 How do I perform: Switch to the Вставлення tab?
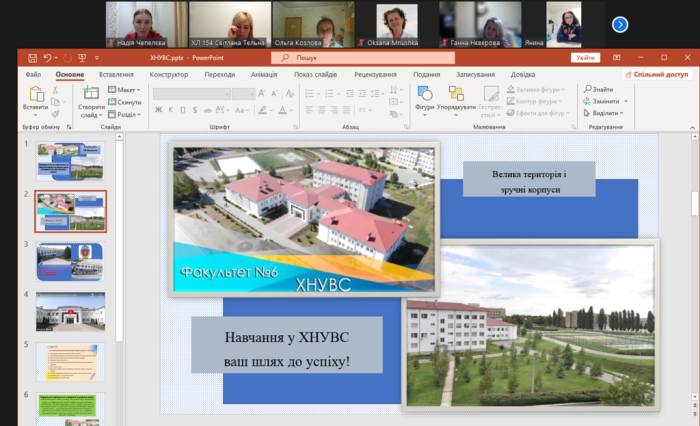116,74
